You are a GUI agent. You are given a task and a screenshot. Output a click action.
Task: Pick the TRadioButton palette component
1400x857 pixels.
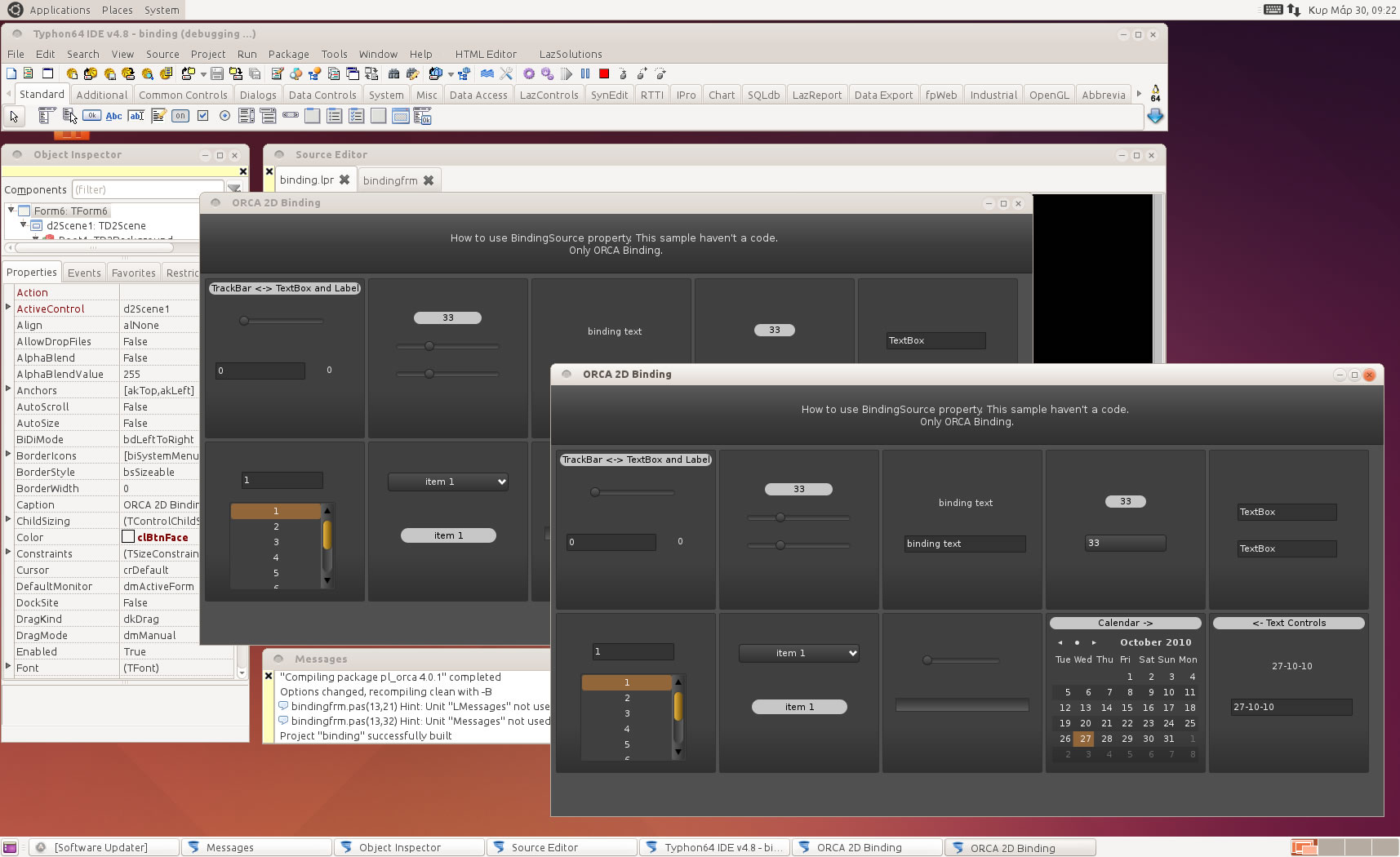point(224,116)
